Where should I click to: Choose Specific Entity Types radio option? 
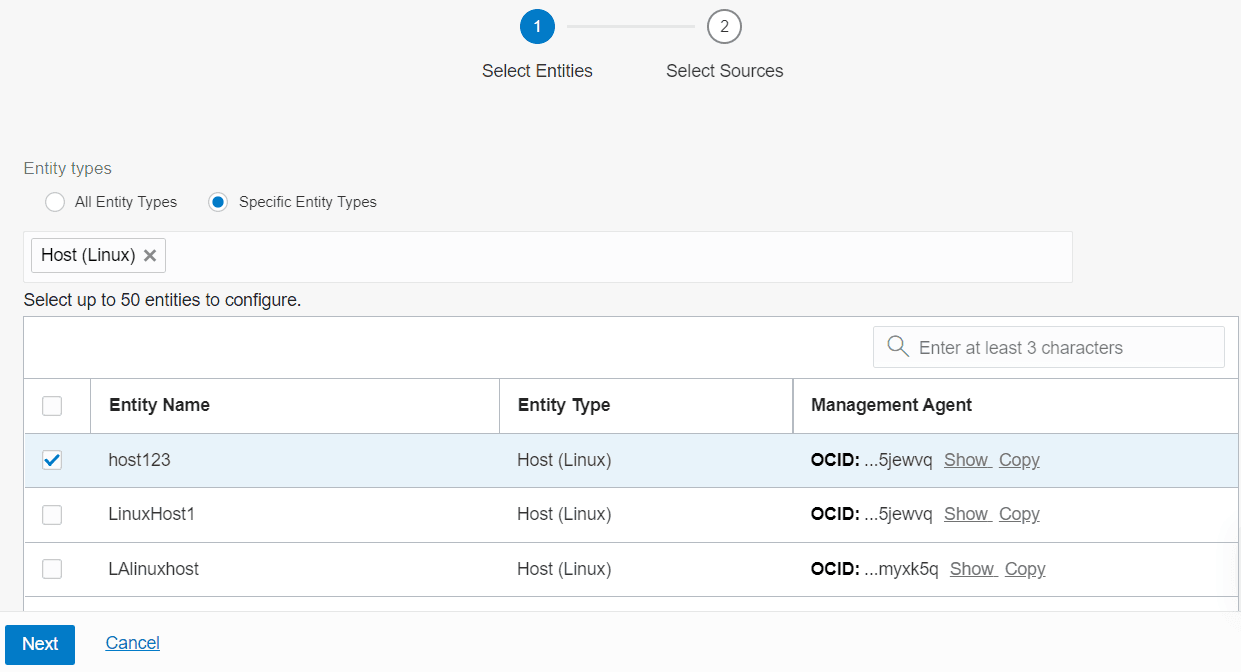218,202
